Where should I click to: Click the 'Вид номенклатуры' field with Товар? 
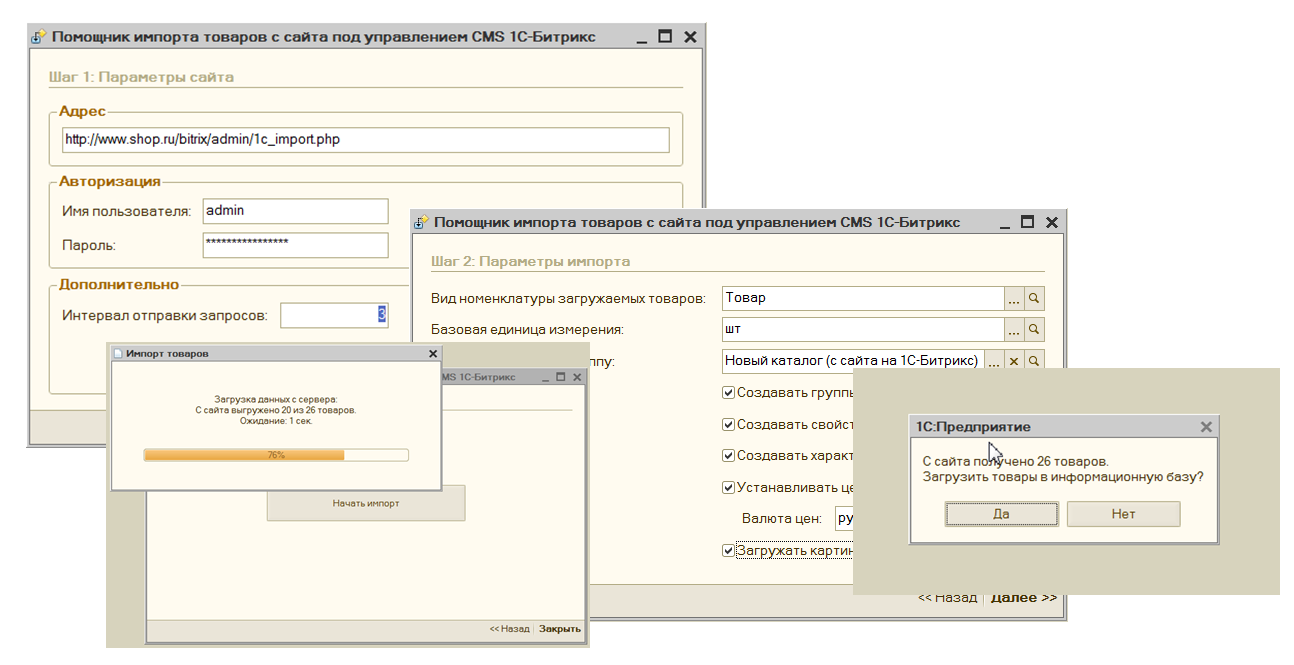point(862,298)
